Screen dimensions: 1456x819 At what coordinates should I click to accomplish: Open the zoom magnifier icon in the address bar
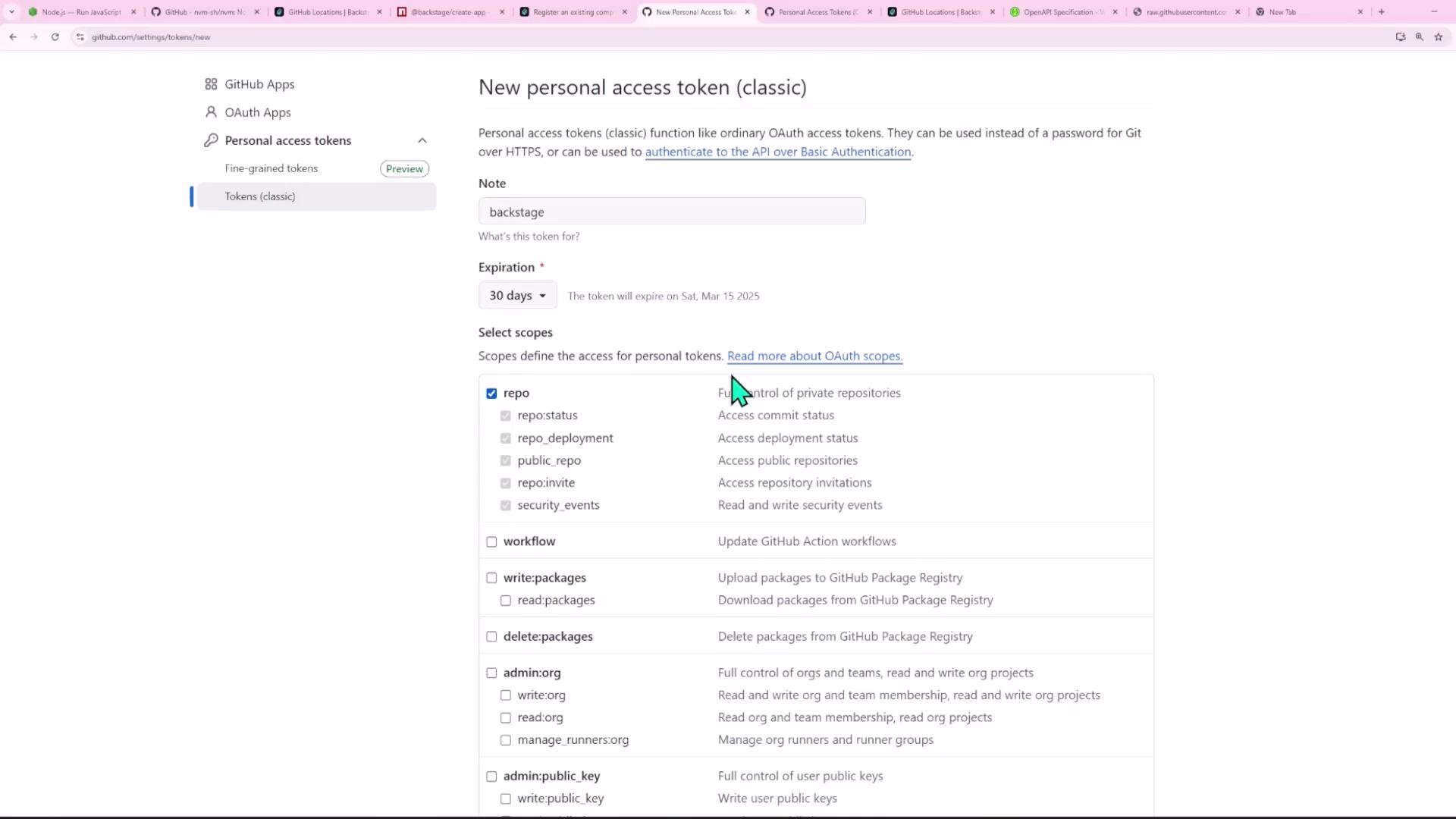pyautogui.click(x=1420, y=37)
